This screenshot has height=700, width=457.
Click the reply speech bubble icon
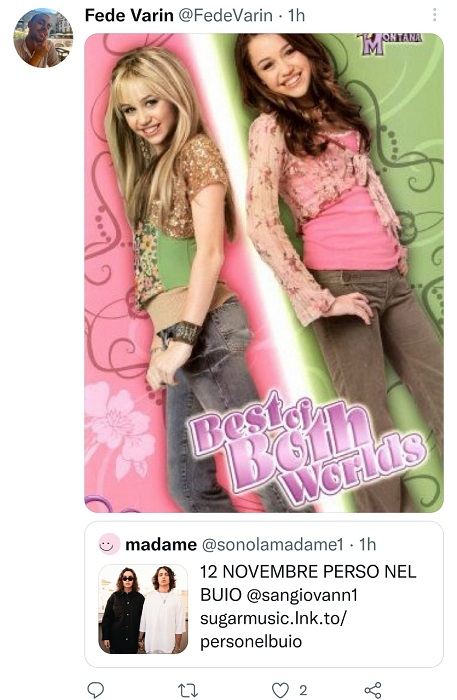(95, 690)
